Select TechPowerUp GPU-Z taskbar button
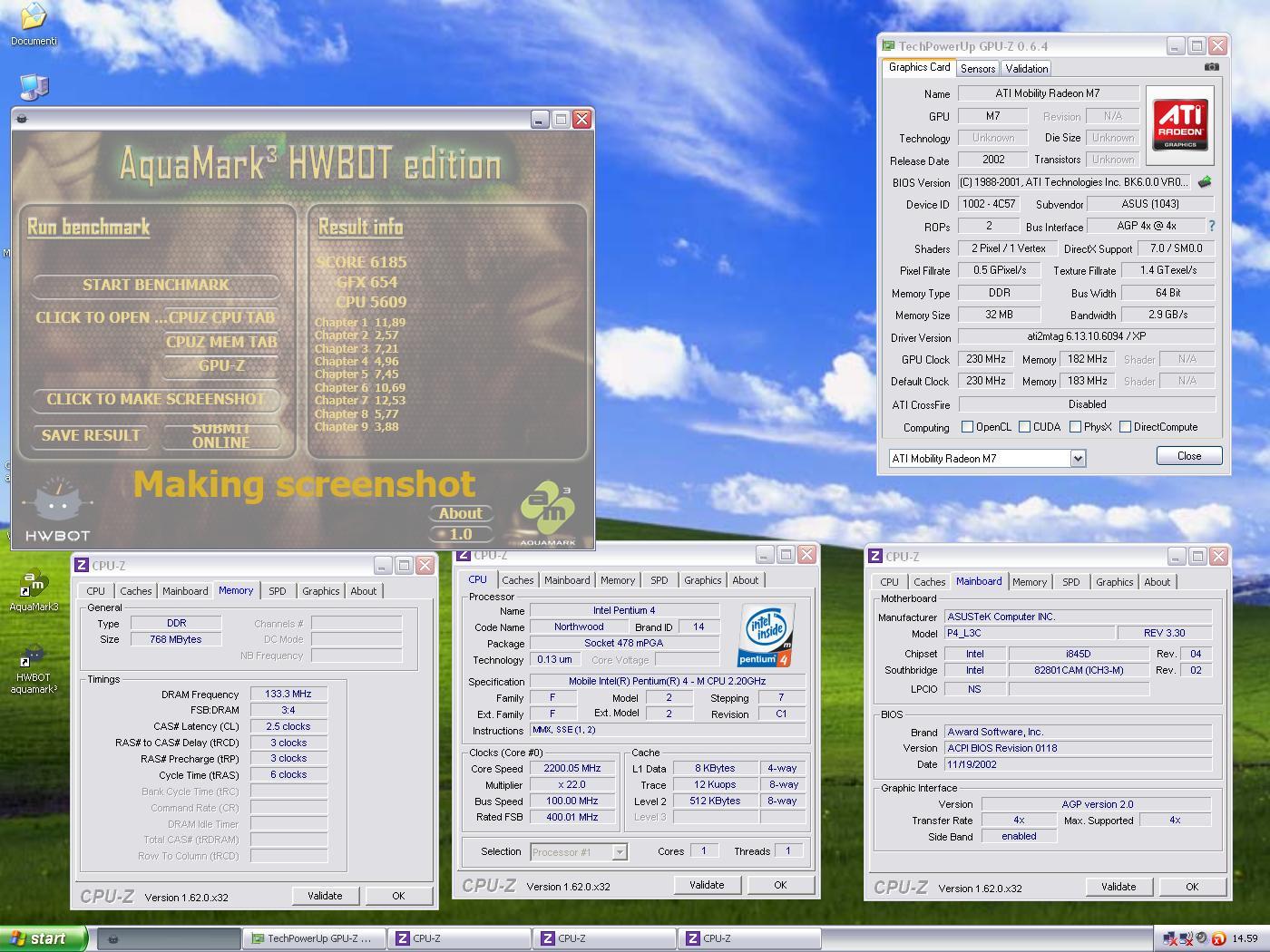This screenshot has height=952, width=1270. point(314,938)
